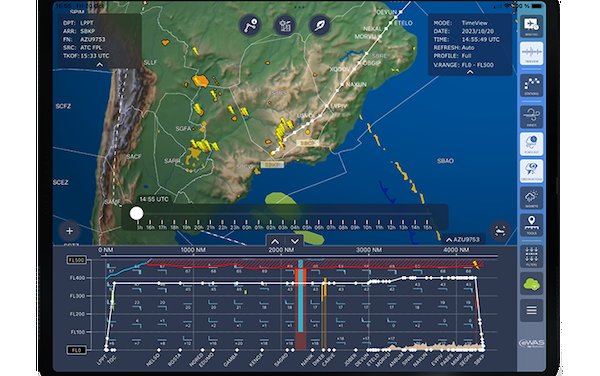Click the middle weather-grid map icon

click(285, 25)
